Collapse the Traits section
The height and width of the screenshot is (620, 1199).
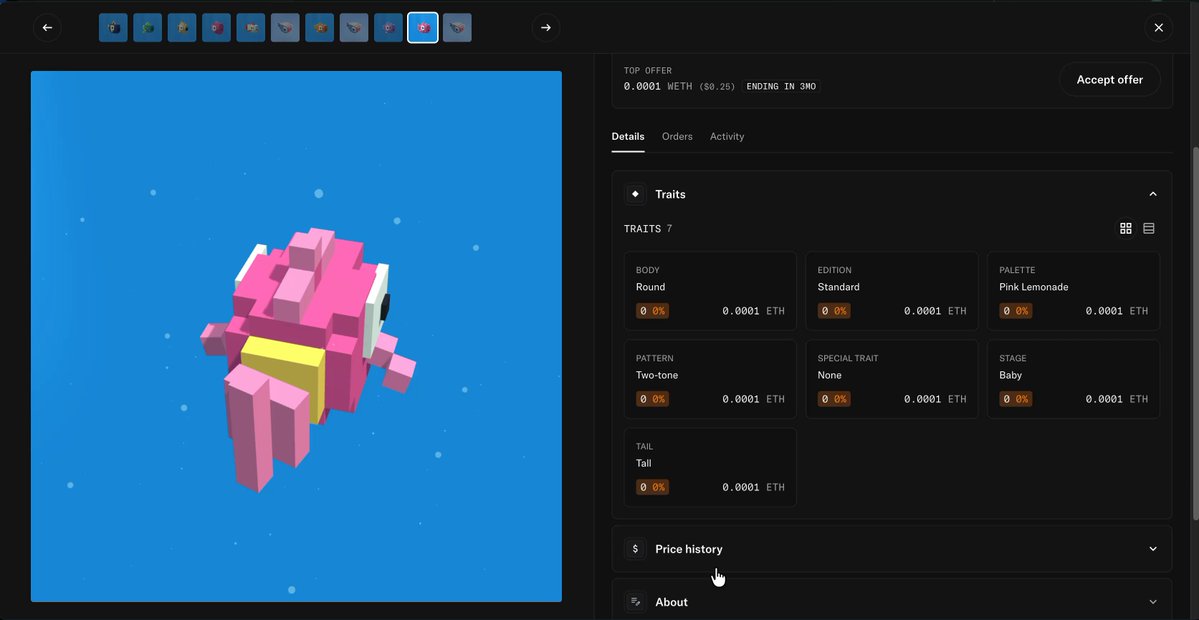point(1153,194)
